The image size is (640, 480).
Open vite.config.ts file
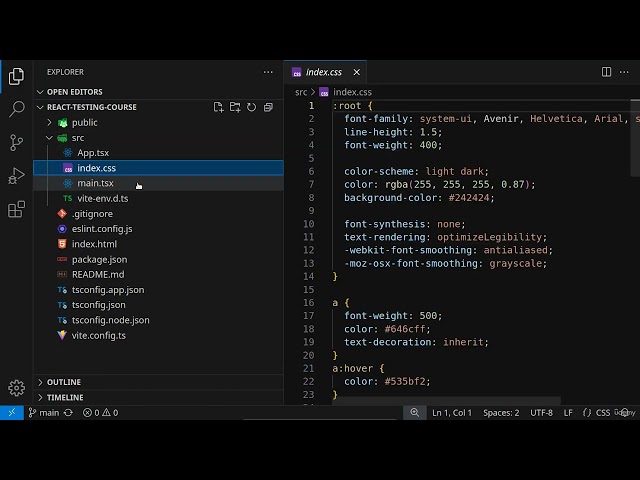click(x=158, y=336)
